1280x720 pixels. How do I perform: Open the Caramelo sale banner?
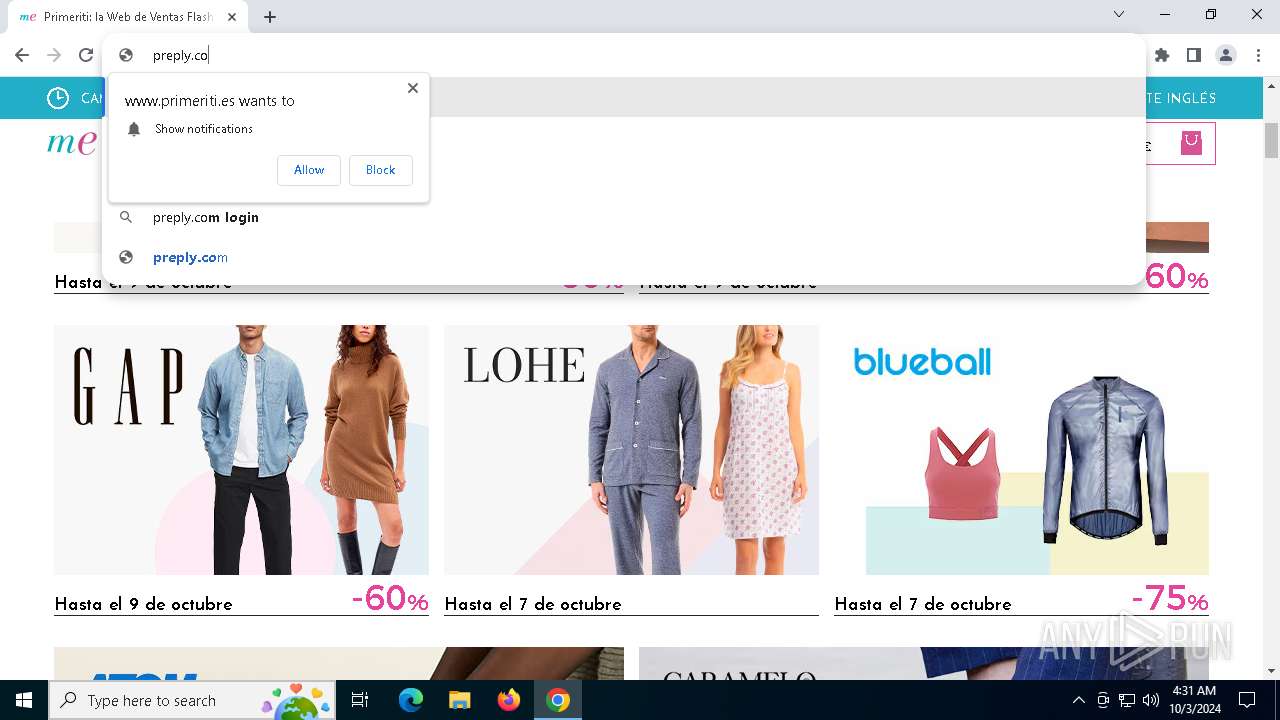924,663
